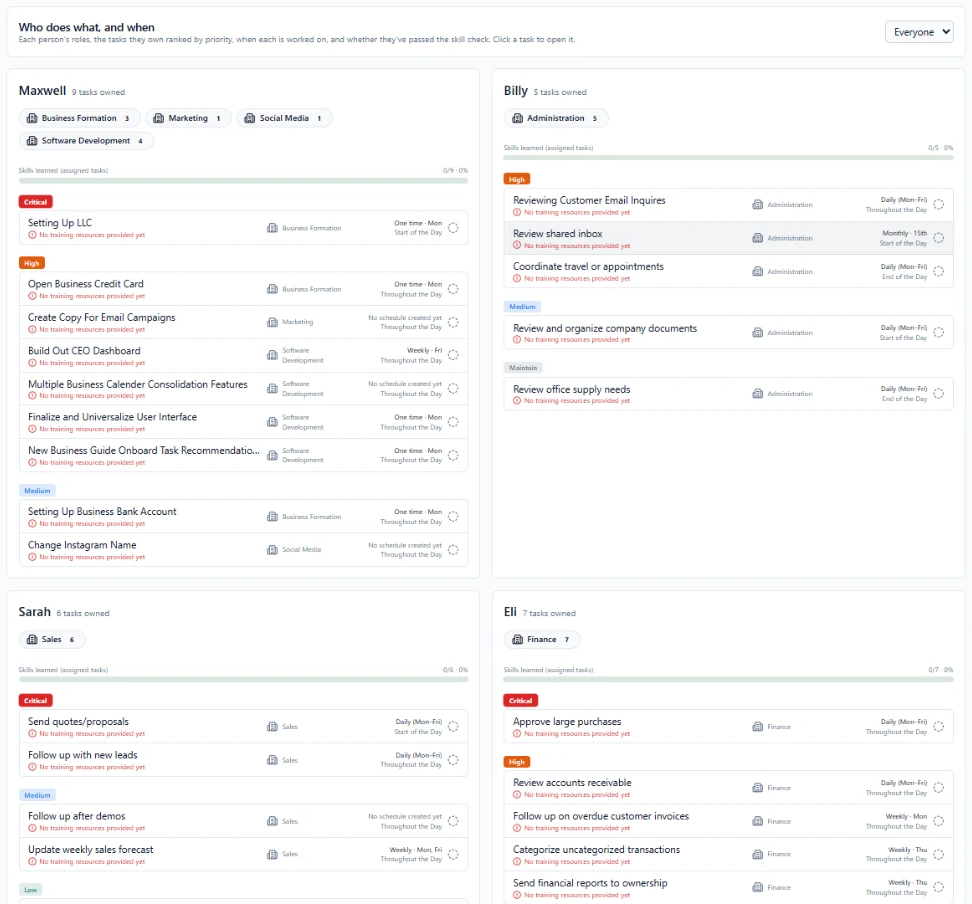Toggle skill check circle for Open Business Credit Card

coord(453,289)
